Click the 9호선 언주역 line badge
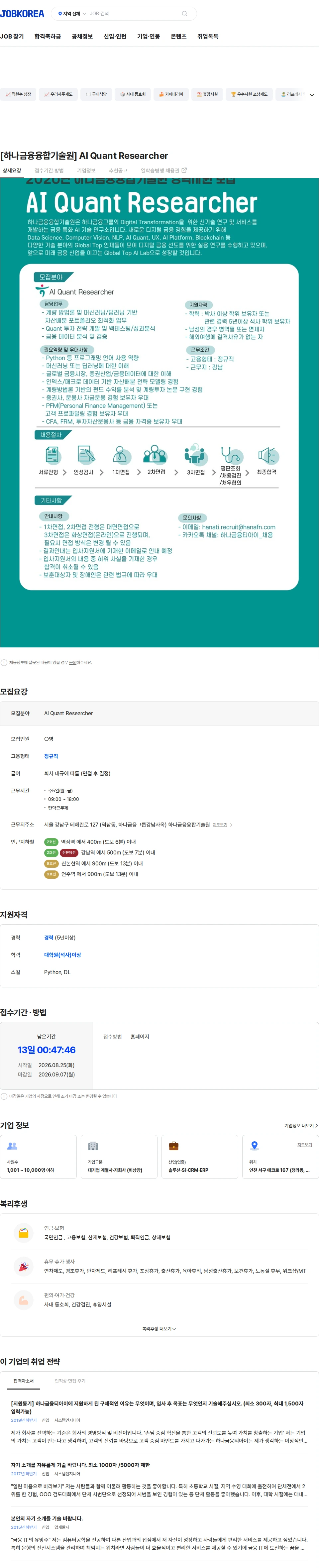319x1568 pixels. [51, 874]
